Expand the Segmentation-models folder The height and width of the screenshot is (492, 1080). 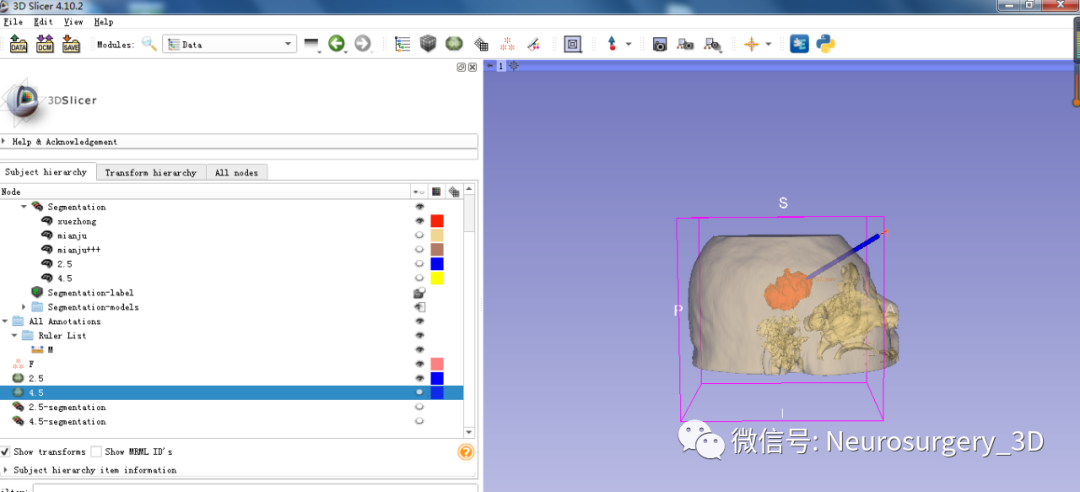point(24,307)
